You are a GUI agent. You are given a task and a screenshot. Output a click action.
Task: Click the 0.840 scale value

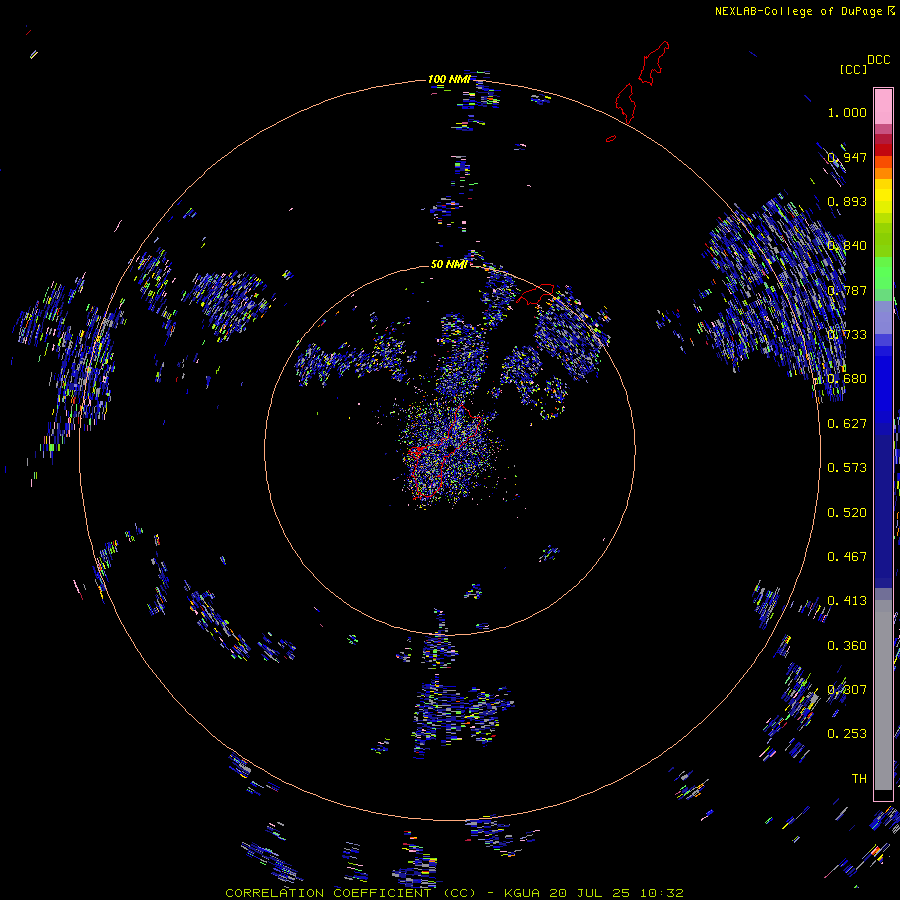847,246
